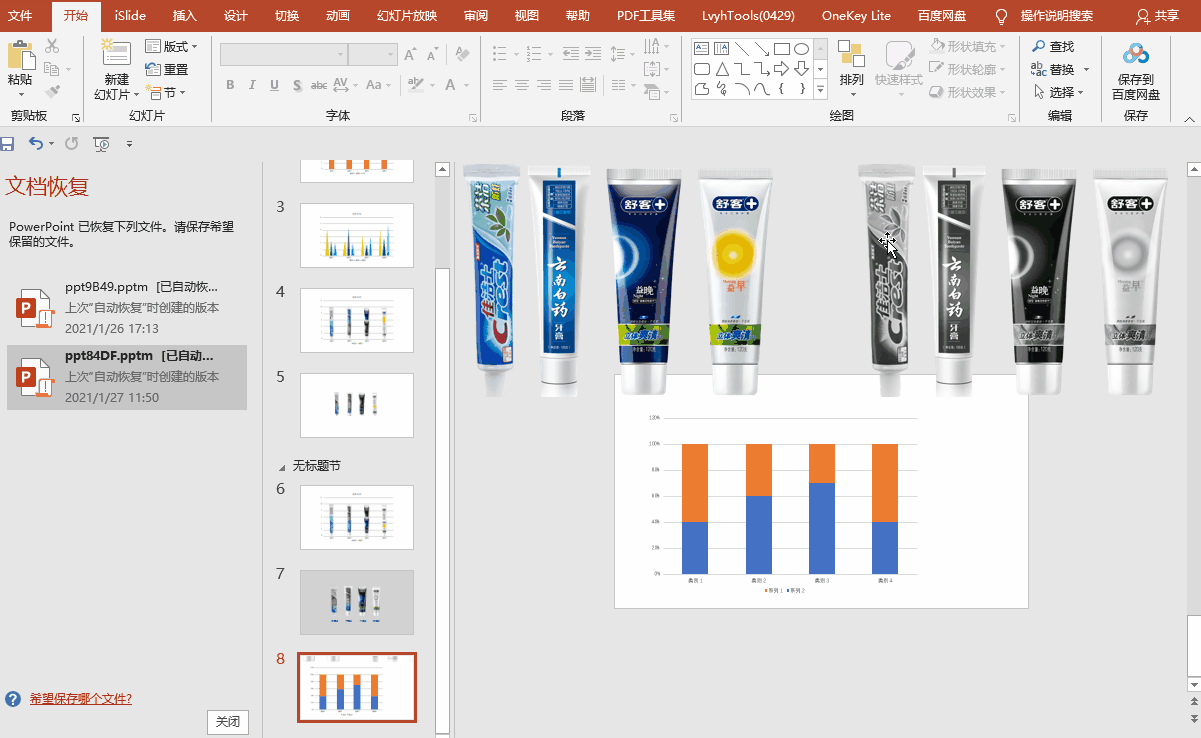The width and height of the screenshot is (1201, 738).
Task: Select the Right Arrow shape
Action: click(781, 69)
